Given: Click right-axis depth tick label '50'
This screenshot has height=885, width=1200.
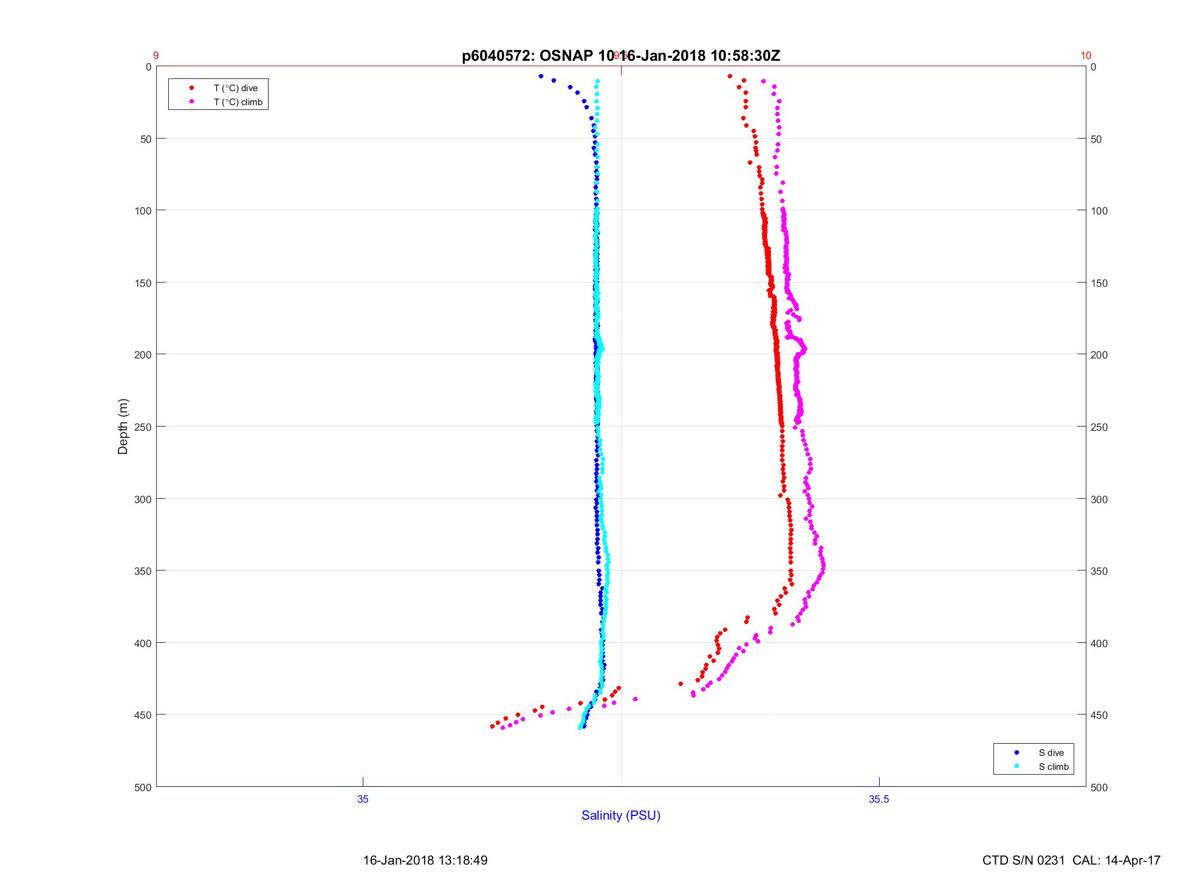Looking at the screenshot, I should click(1097, 139).
